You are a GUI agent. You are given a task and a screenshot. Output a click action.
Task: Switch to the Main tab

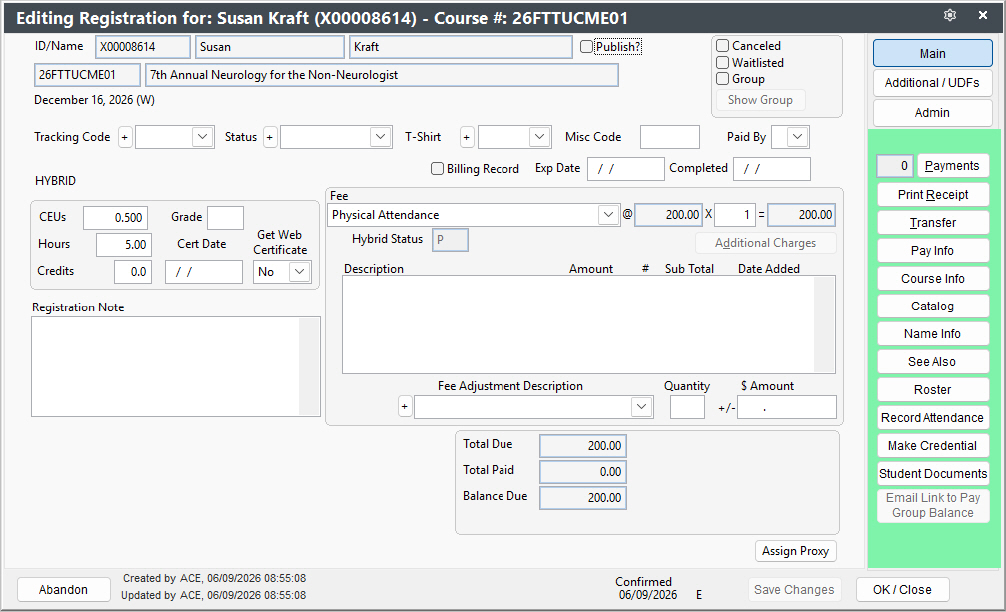click(932, 54)
